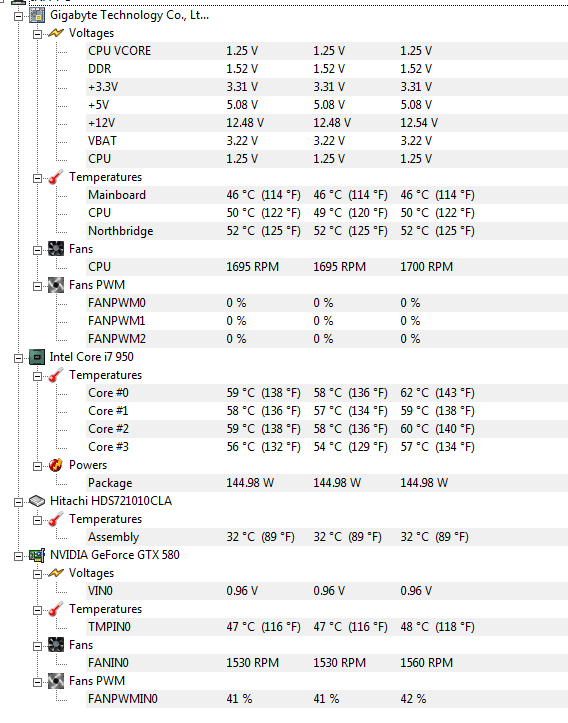This screenshot has height=723, width=568.
Task: Collapse the NVIDIA GeForce GTX 580 node
Action: point(18,556)
